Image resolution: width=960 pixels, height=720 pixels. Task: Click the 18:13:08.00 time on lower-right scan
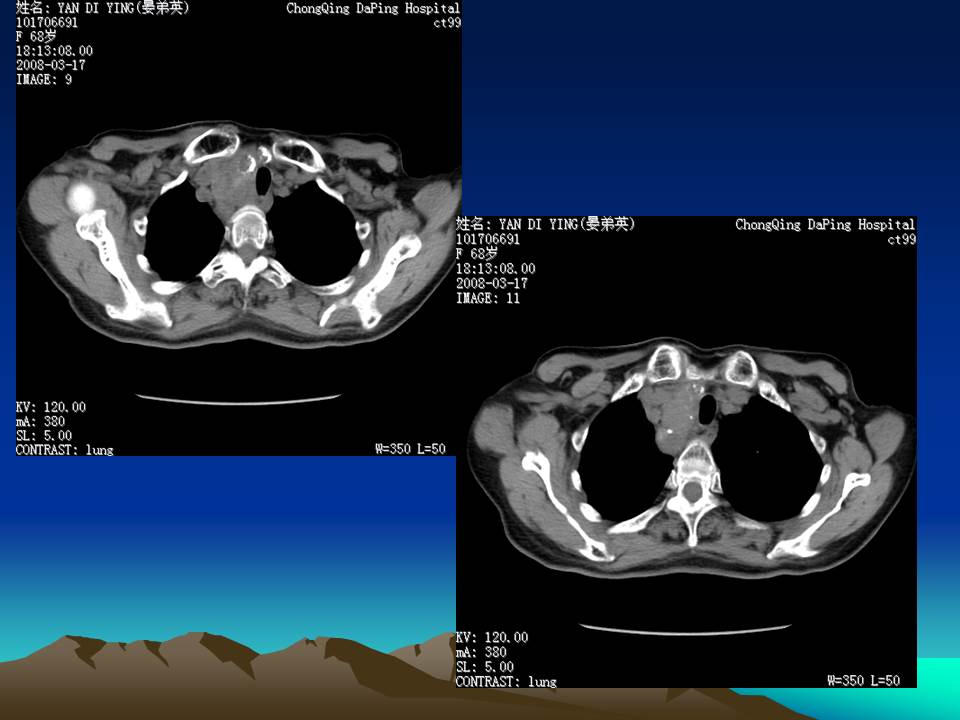[x=496, y=269]
